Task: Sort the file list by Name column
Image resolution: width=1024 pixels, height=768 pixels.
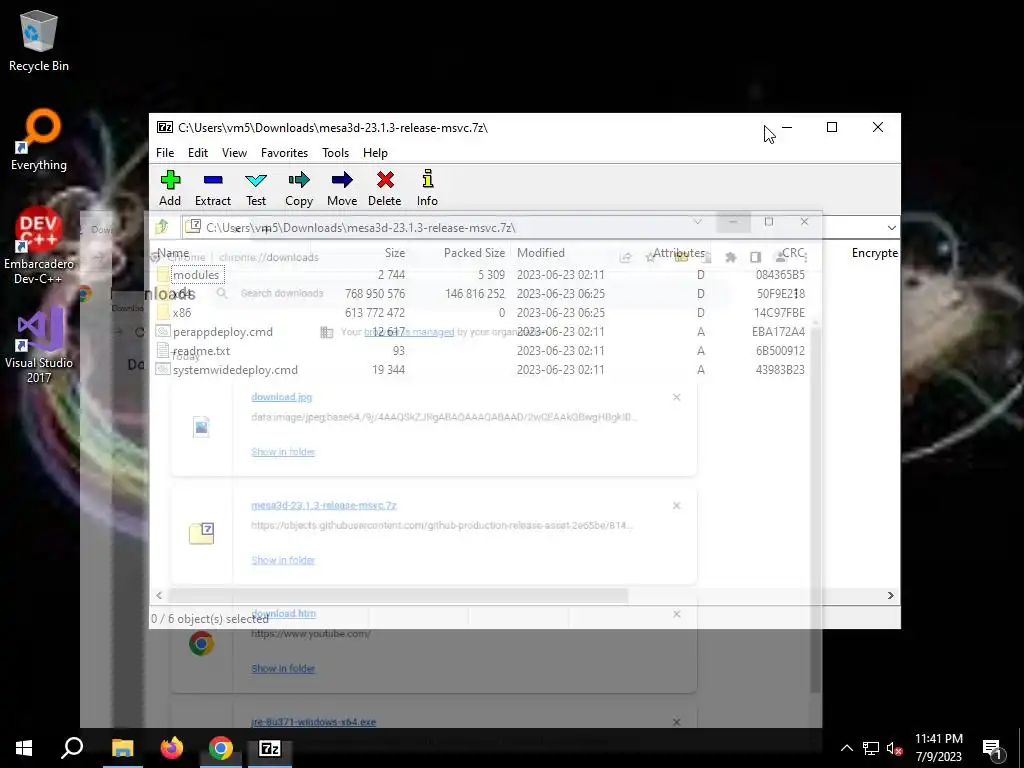Action: 173,253
